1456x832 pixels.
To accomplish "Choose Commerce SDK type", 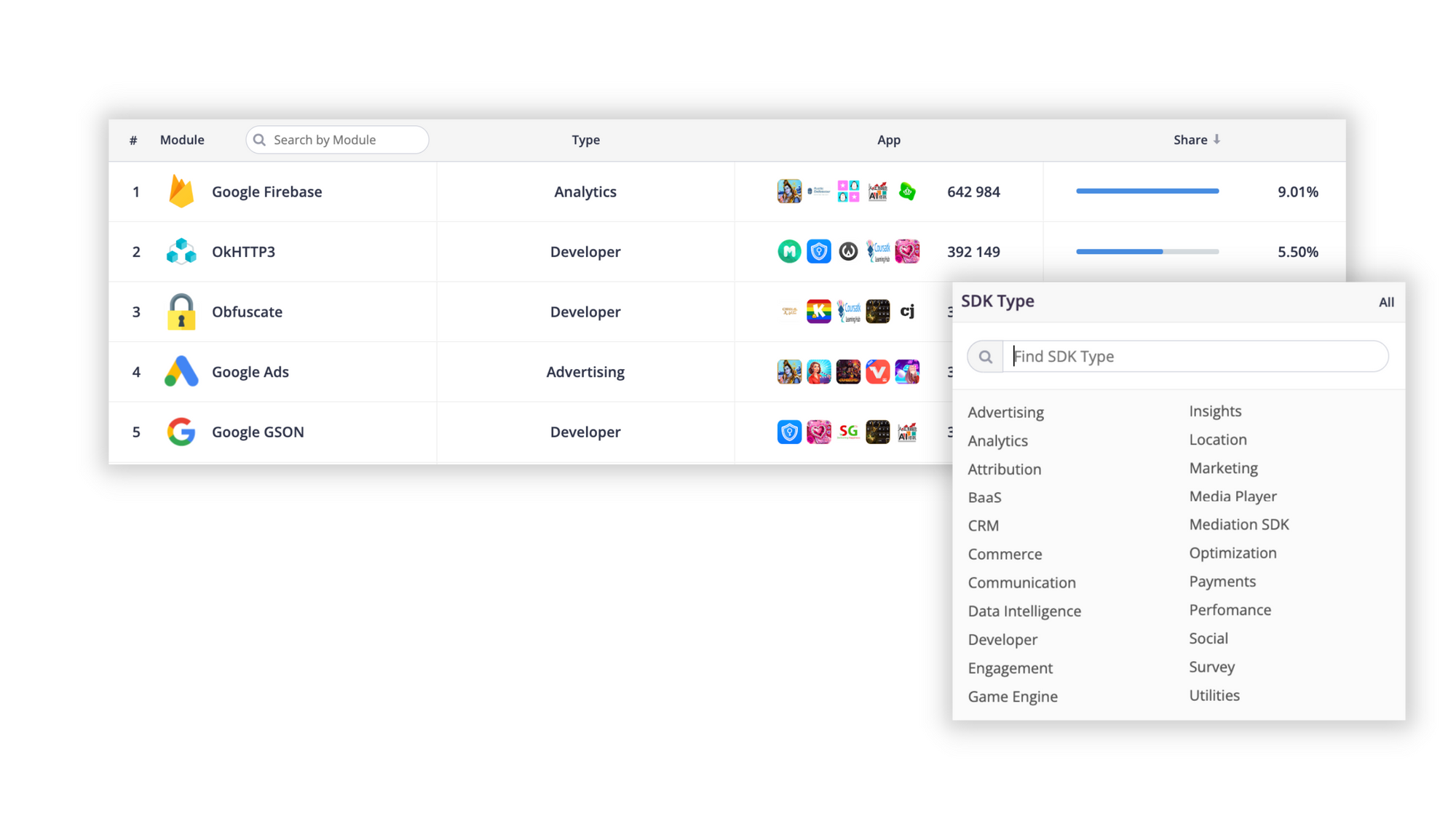I will [x=1005, y=555].
